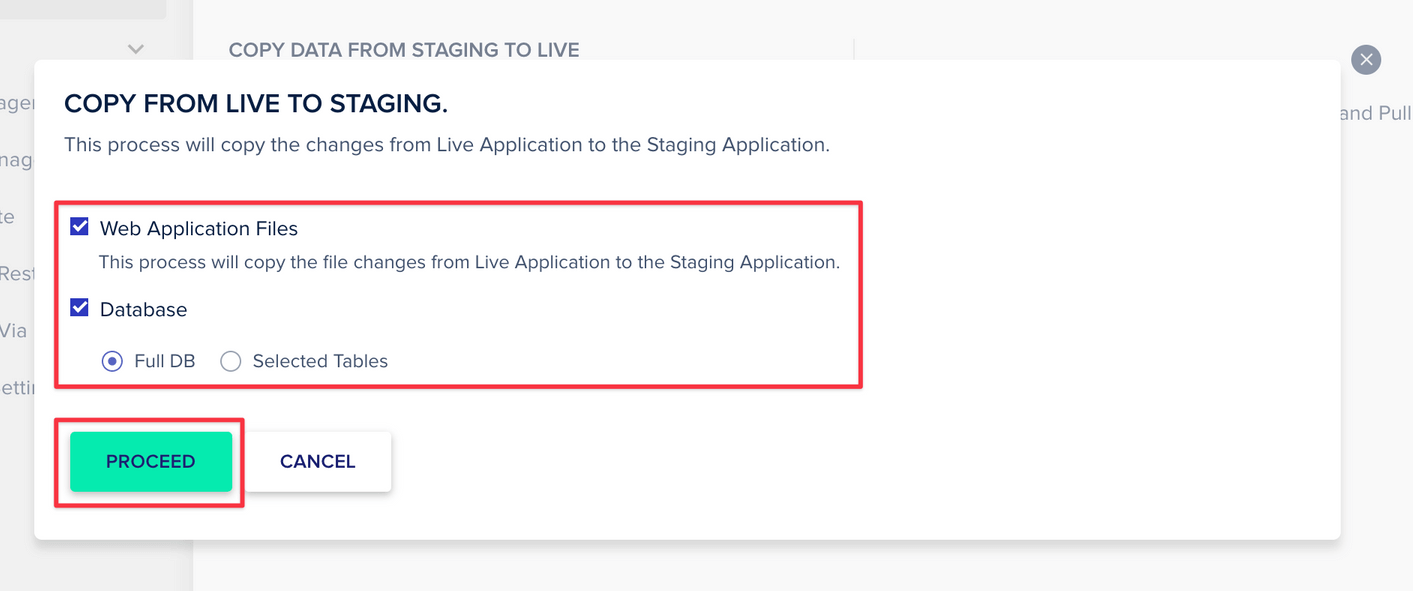Cancel the copy from live operation
The image size is (1413, 591).
coord(318,461)
